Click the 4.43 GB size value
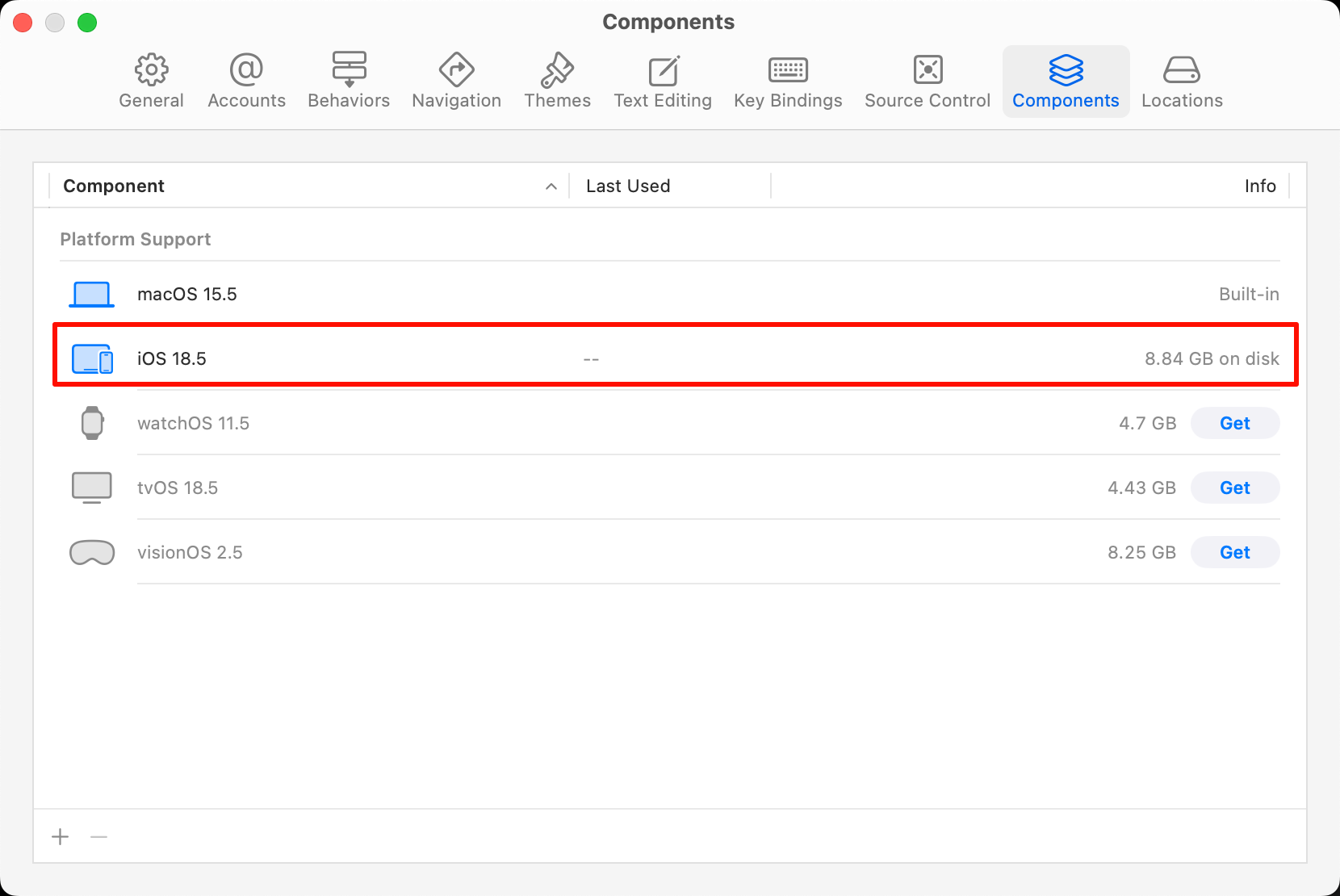Viewport: 1340px width, 896px height. 1141,488
